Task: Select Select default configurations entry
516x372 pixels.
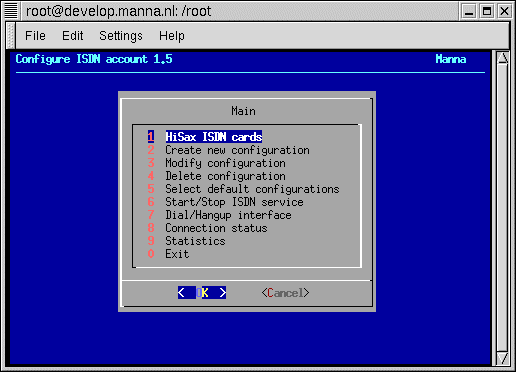Action: [244, 189]
